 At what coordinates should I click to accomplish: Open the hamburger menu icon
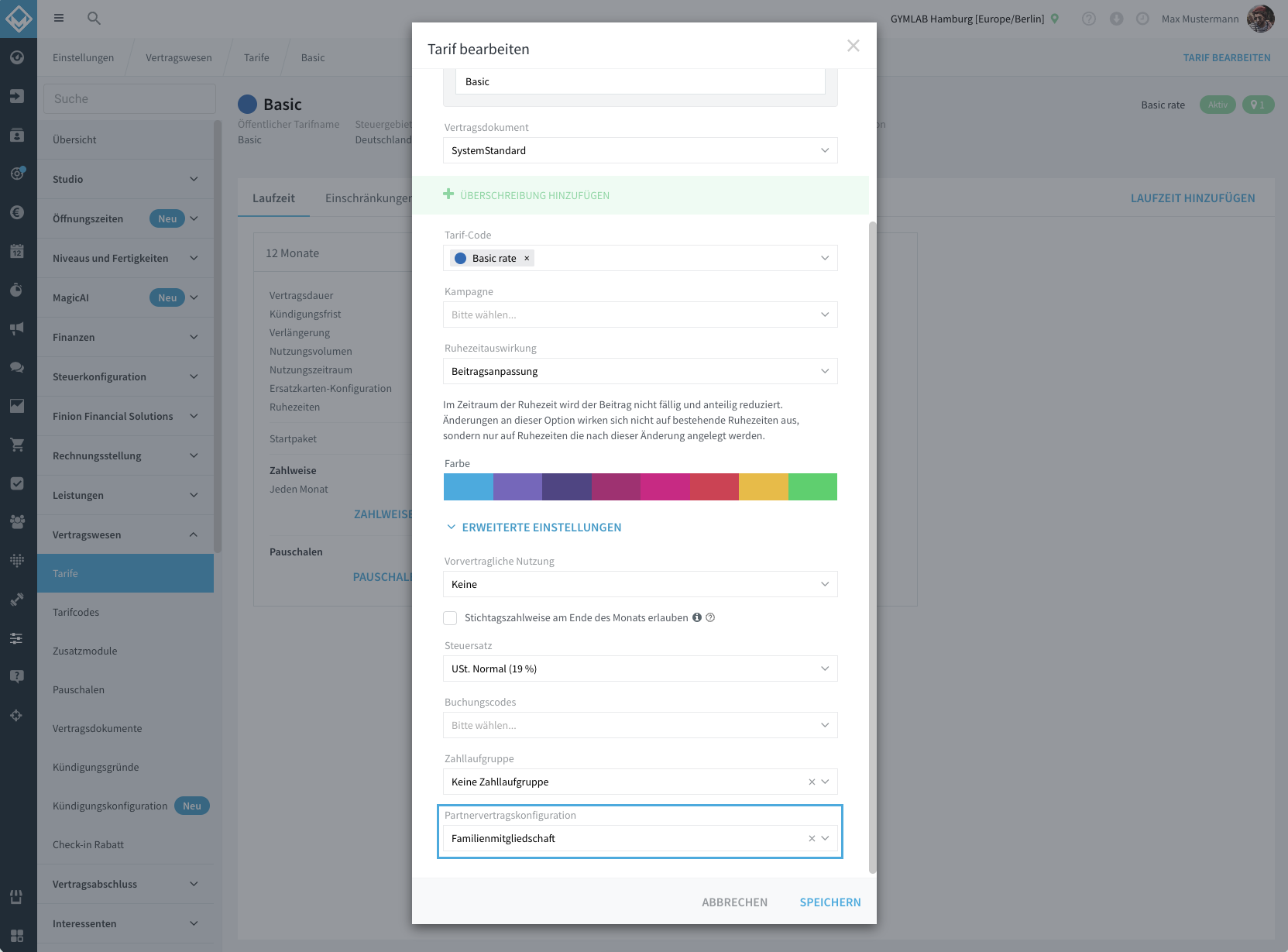click(59, 18)
